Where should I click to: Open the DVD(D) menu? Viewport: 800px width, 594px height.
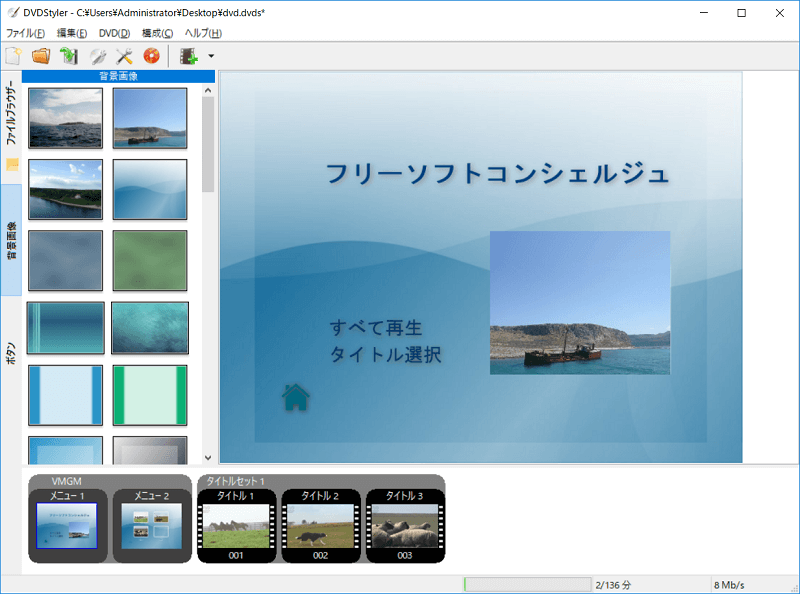pyautogui.click(x=115, y=32)
